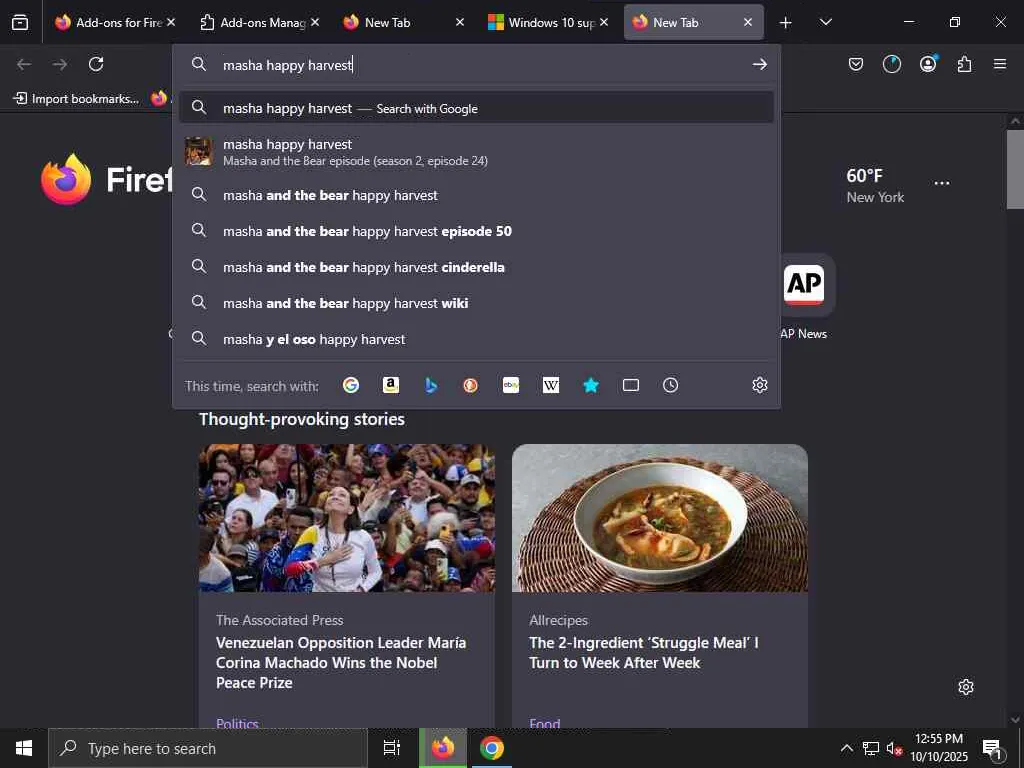List all tabs dropdown arrow
1024x768 pixels.
tap(825, 22)
